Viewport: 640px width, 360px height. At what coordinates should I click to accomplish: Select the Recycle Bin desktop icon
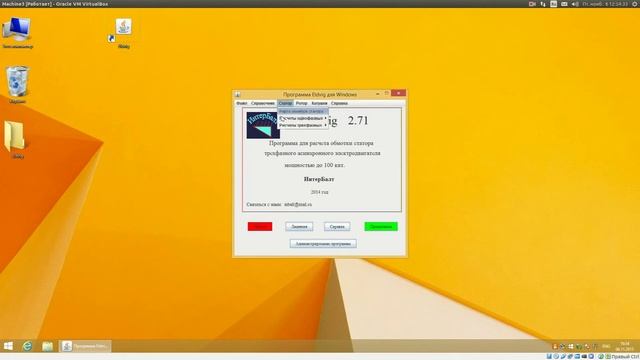[17, 84]
